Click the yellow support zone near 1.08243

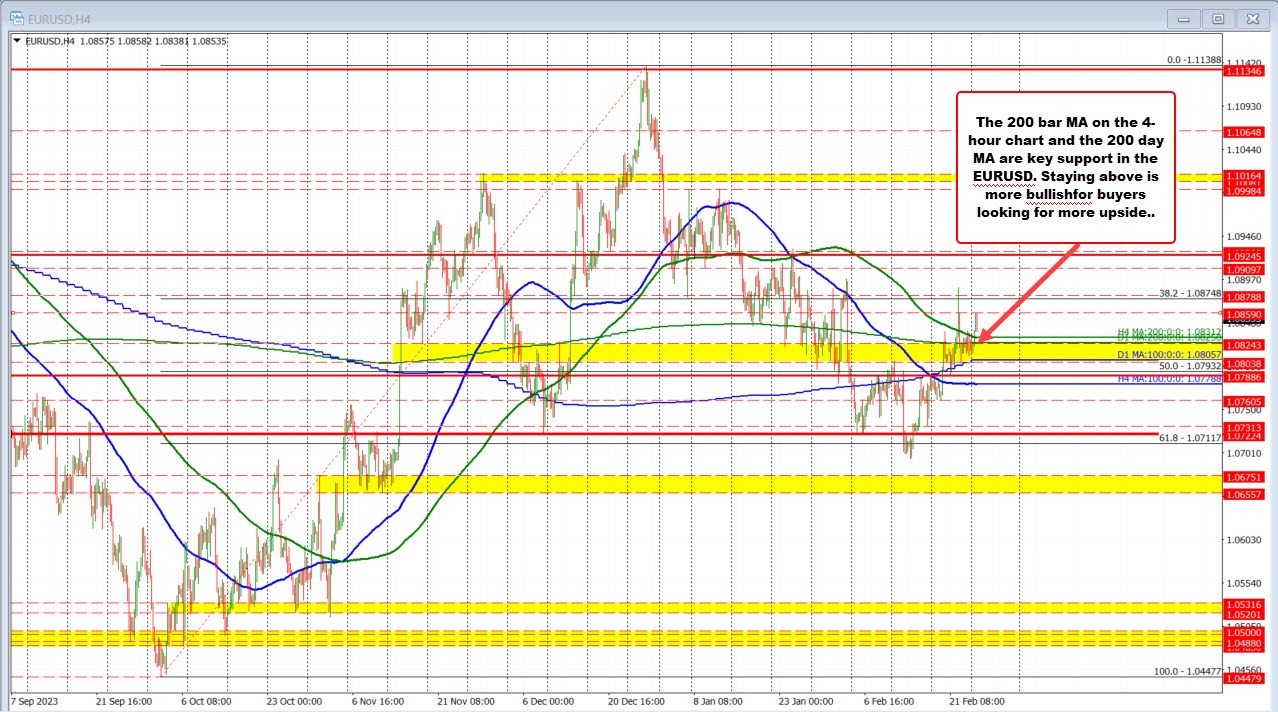(x=700, y=352)
